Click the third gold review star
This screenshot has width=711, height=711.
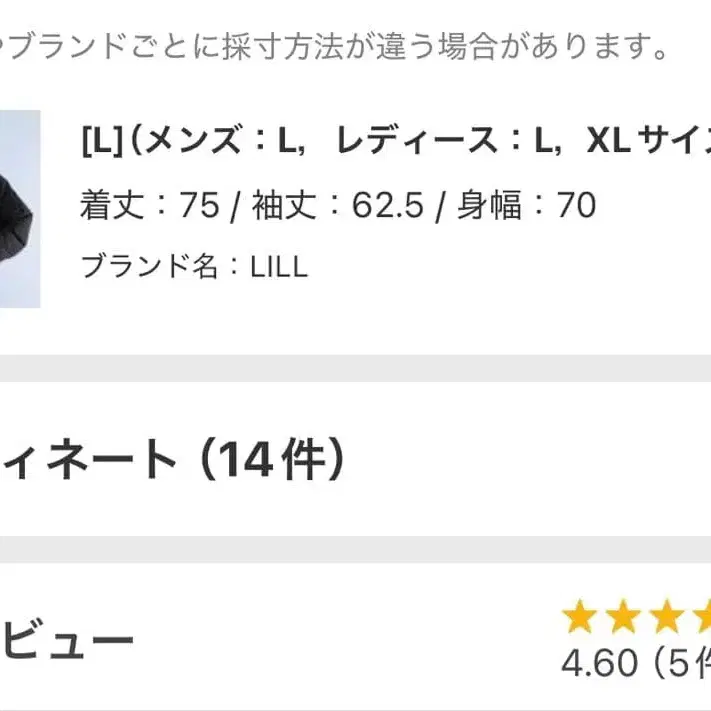click(x=665, y=618)
